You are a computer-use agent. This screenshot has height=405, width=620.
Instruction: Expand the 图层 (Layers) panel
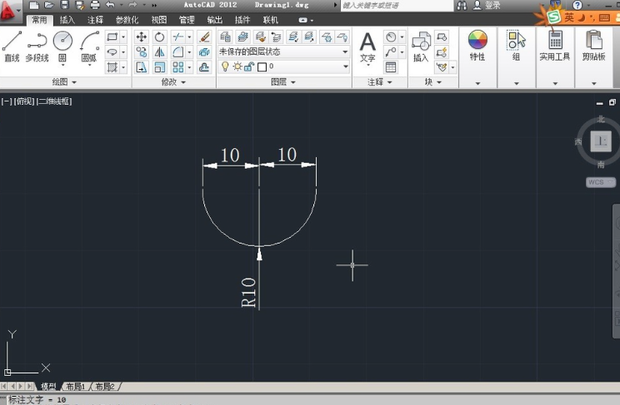click(x=283, y=82)
